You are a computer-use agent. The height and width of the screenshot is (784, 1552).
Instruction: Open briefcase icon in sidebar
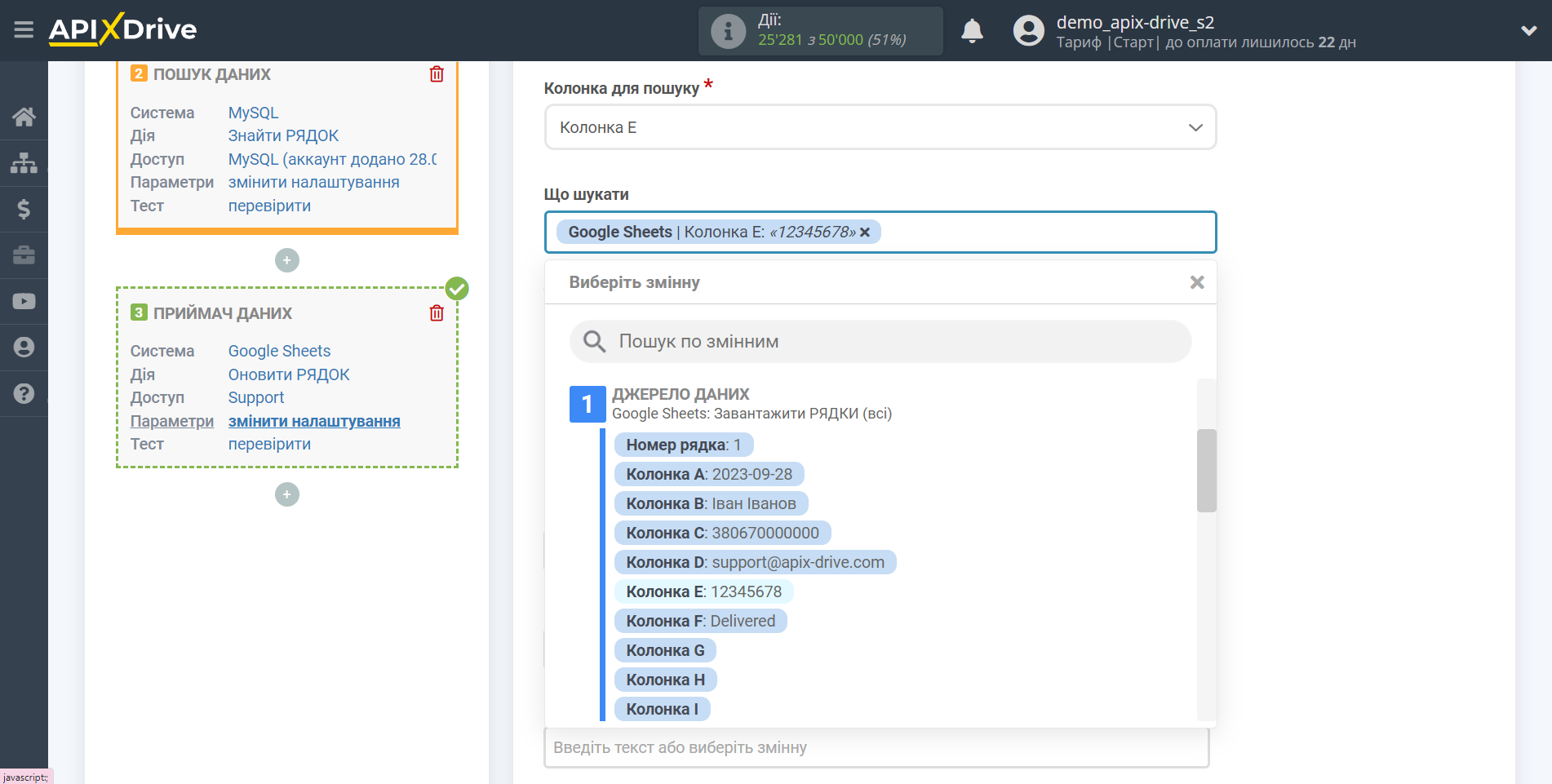[24, 255]
